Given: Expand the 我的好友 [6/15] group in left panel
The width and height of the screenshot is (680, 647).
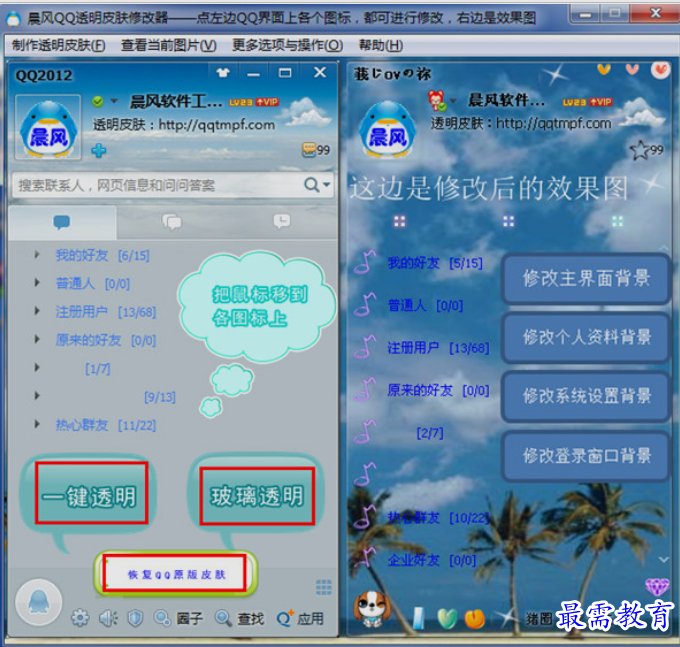Looking at the screenshot, I should [37, 255].
